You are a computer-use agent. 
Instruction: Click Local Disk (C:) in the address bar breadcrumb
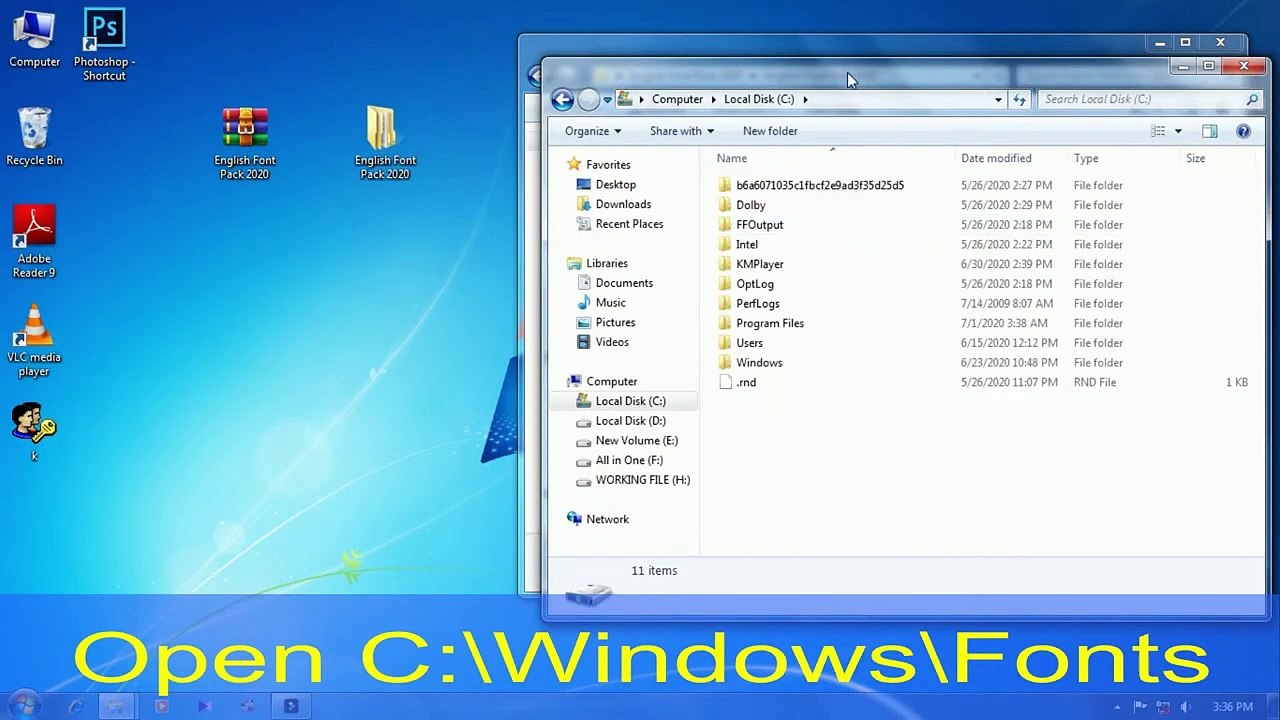759,99
